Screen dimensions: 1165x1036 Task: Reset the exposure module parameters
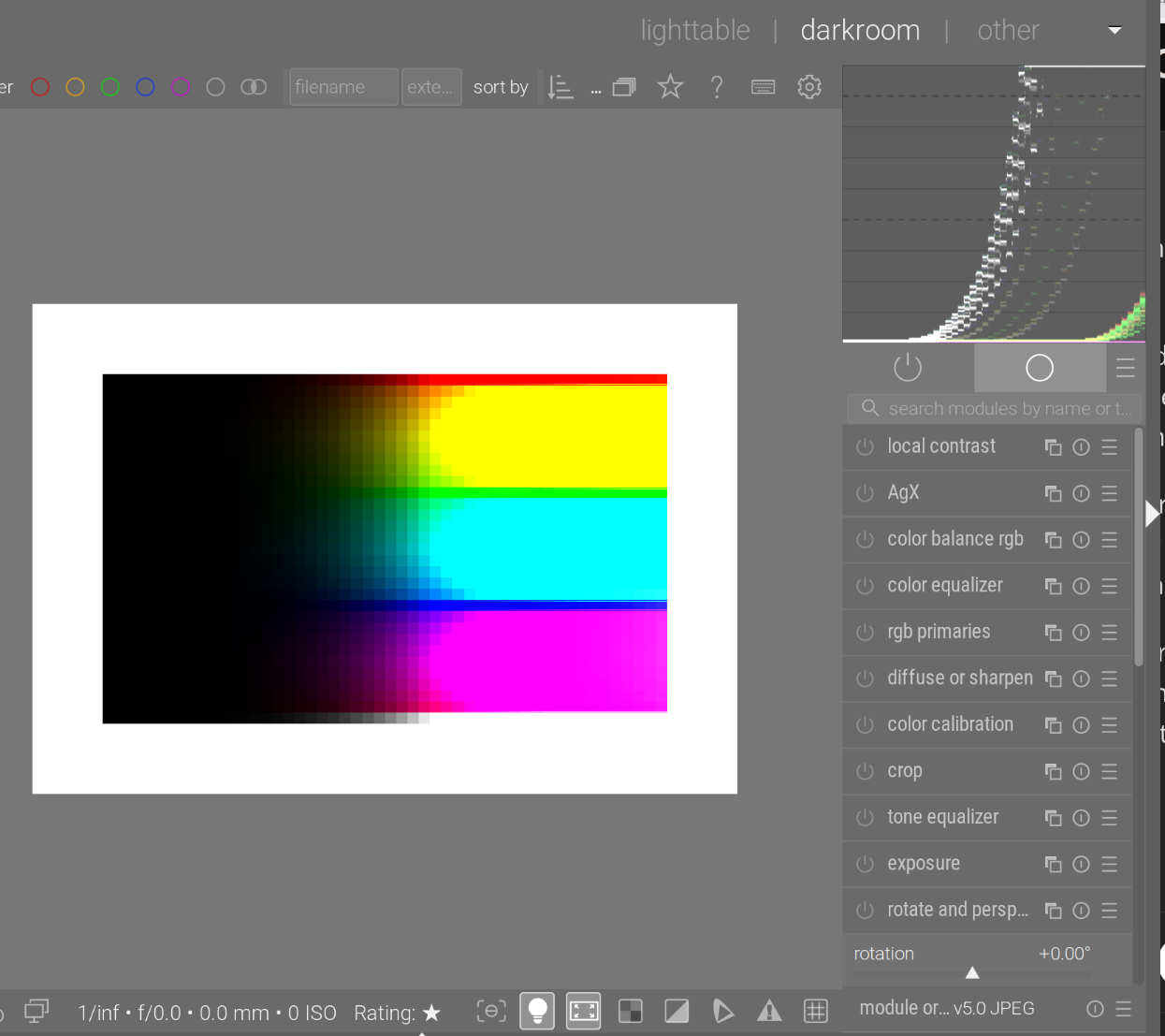tap(1081, 864)
